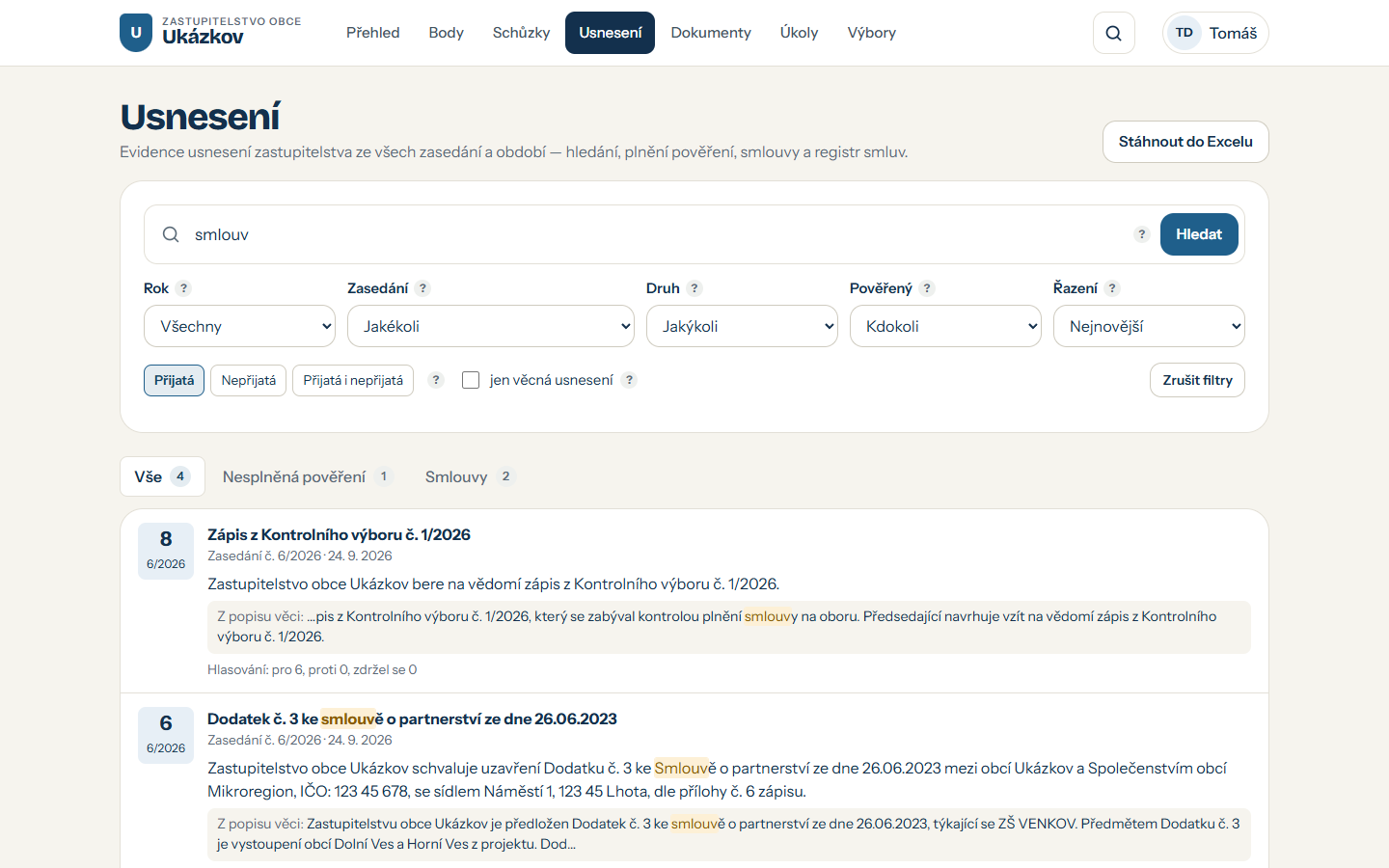Click the Hledat button
The image size is (1389, 868).
pyautogui.click(x=1199, y=234)
